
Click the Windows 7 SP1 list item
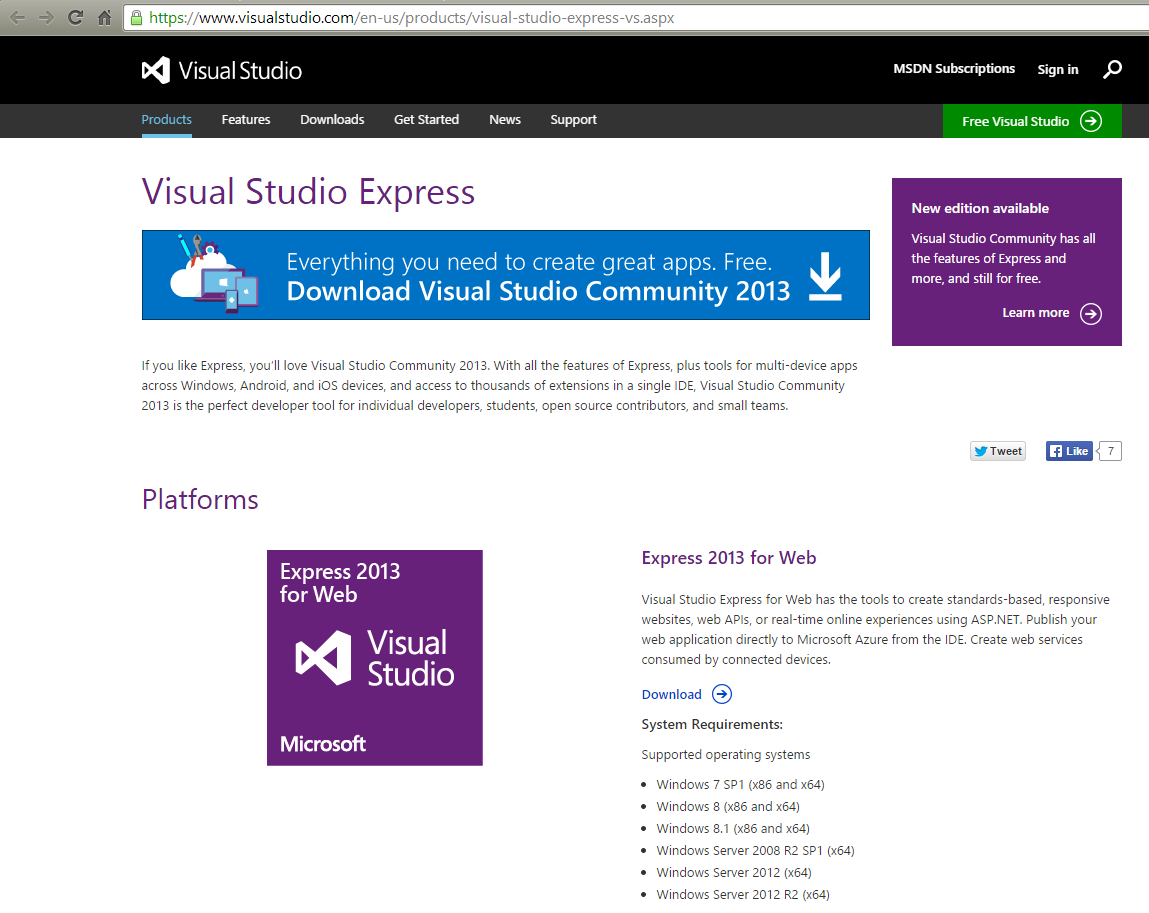[740, 785]
